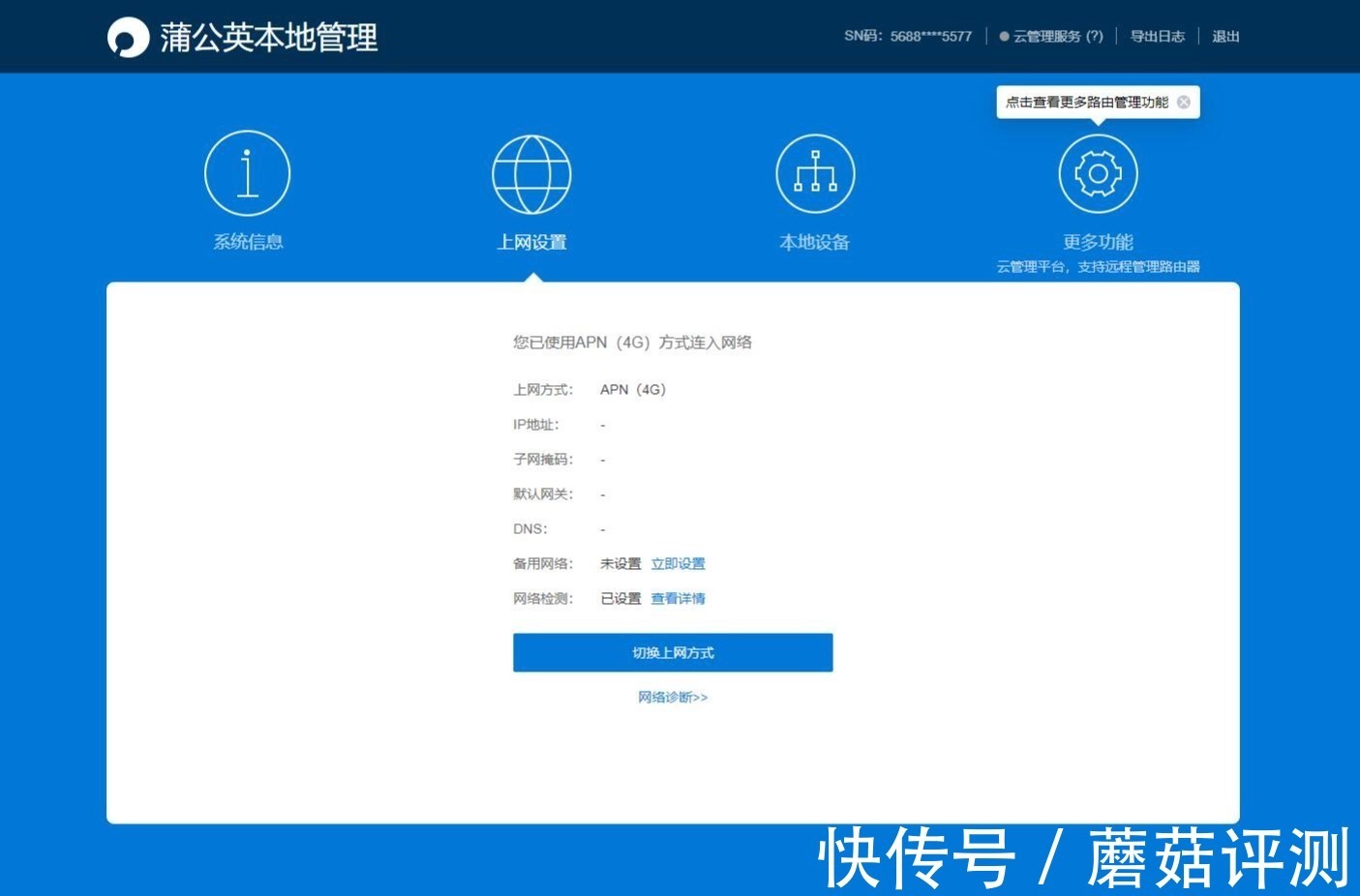Click the 云管理平台, 支持远程管理路由器 subtitle
1360x896 pixels.
coord(1098,266)
